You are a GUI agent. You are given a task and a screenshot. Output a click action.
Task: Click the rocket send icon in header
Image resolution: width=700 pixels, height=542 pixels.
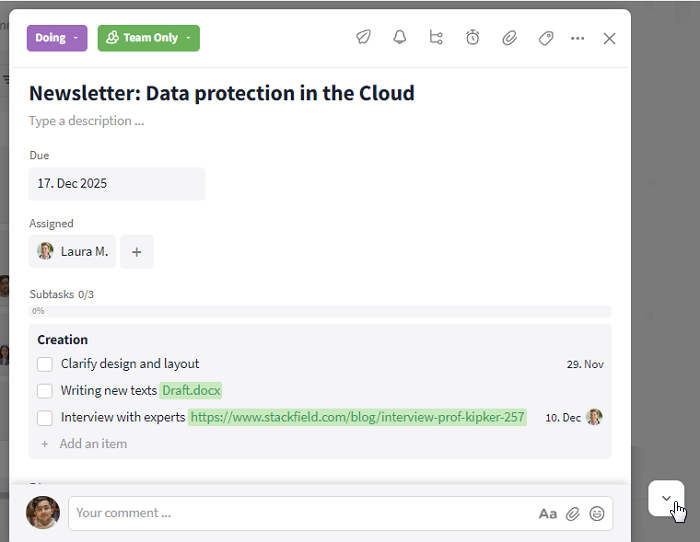tap(363, 38)
